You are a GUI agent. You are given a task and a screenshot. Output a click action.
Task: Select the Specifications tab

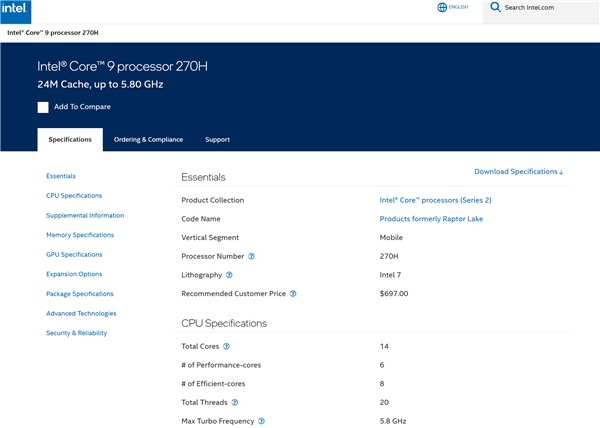pyautogui.click(x=70, y=140)
